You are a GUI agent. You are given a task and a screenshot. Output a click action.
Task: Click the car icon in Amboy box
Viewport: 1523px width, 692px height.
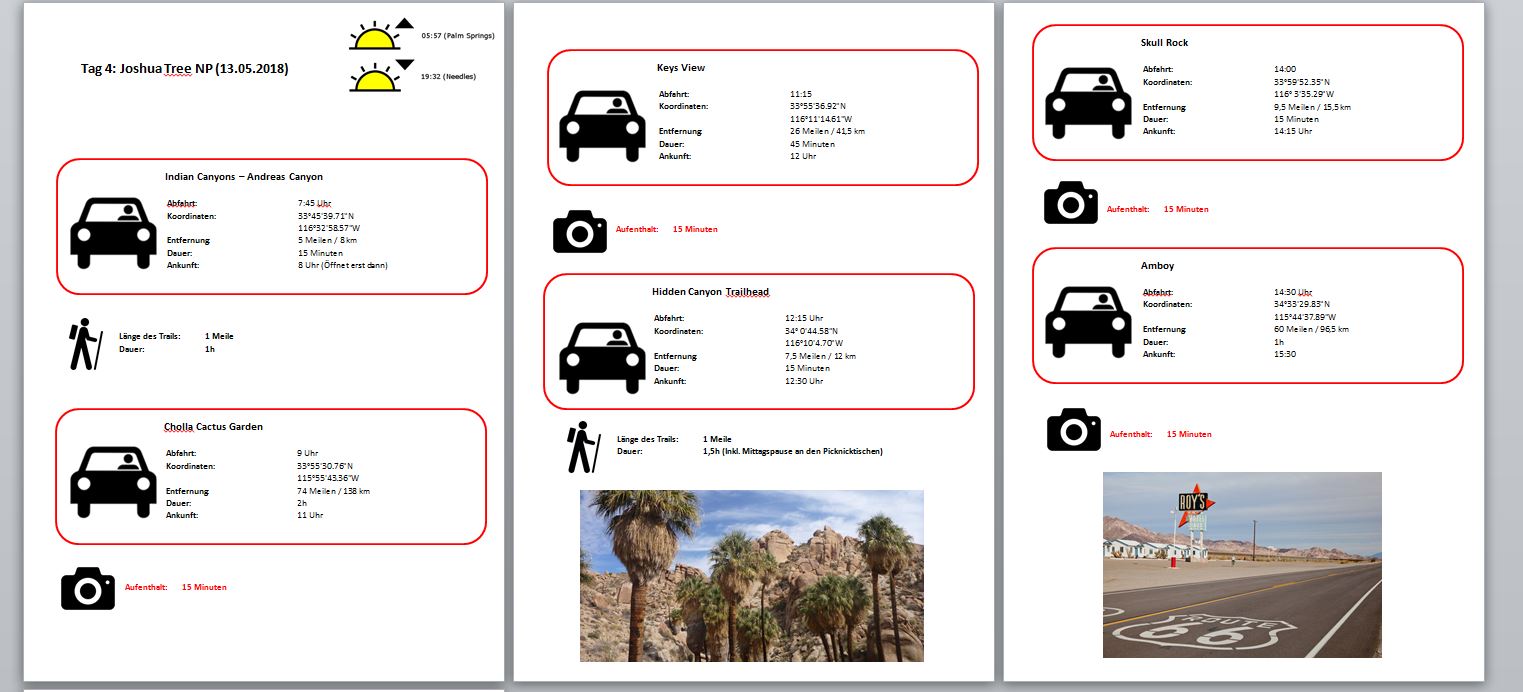1088,321
